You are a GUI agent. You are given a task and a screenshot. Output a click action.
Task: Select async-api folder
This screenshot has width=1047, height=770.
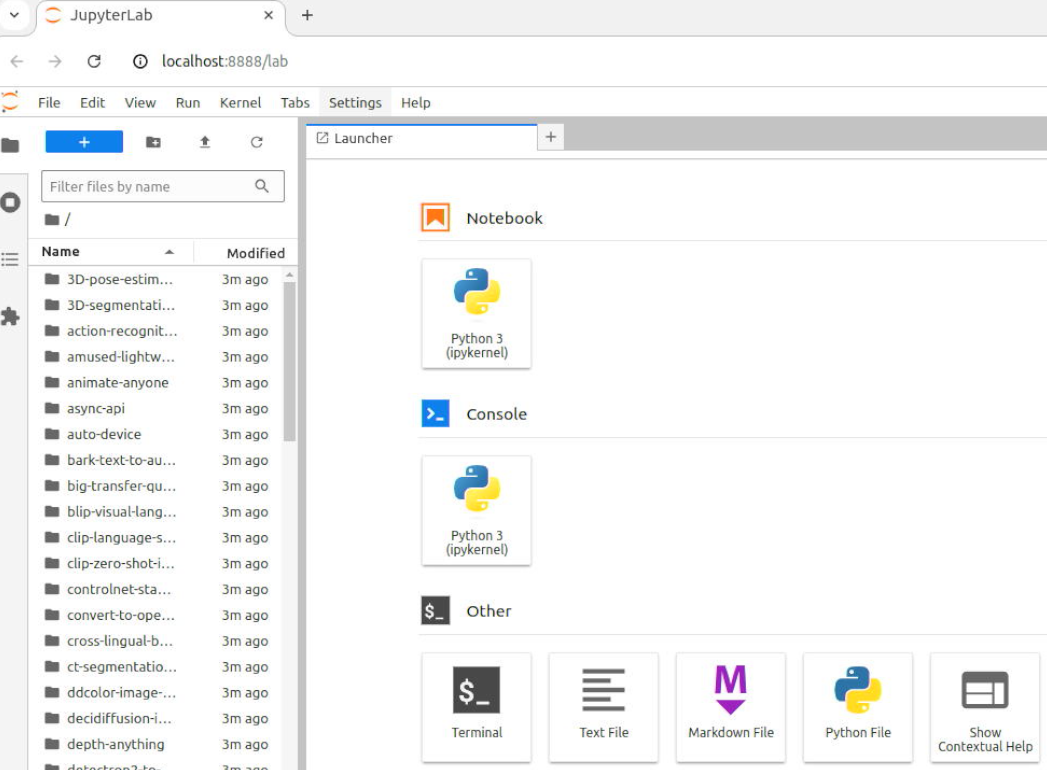point(156,409)
